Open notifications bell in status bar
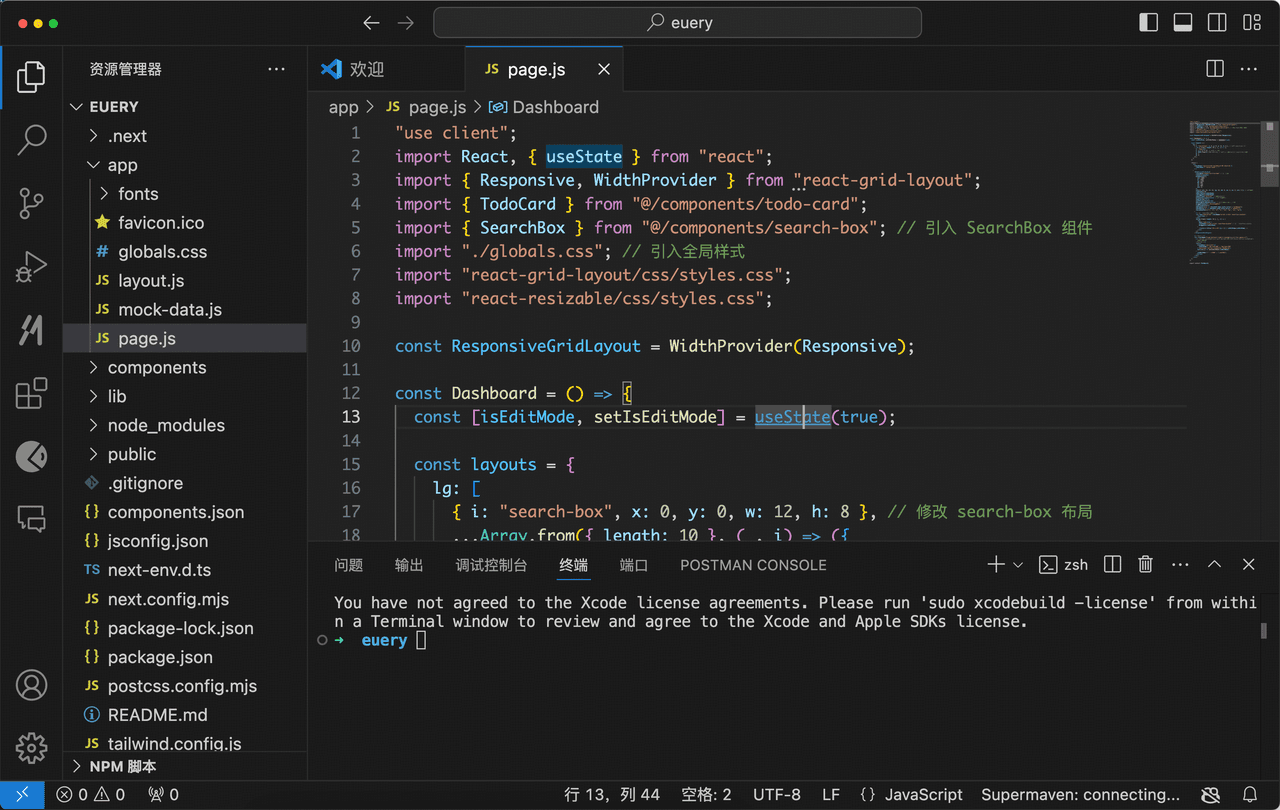Image resolution: width=1280 pixels, height=810 pixels. tap(1250, 795)
